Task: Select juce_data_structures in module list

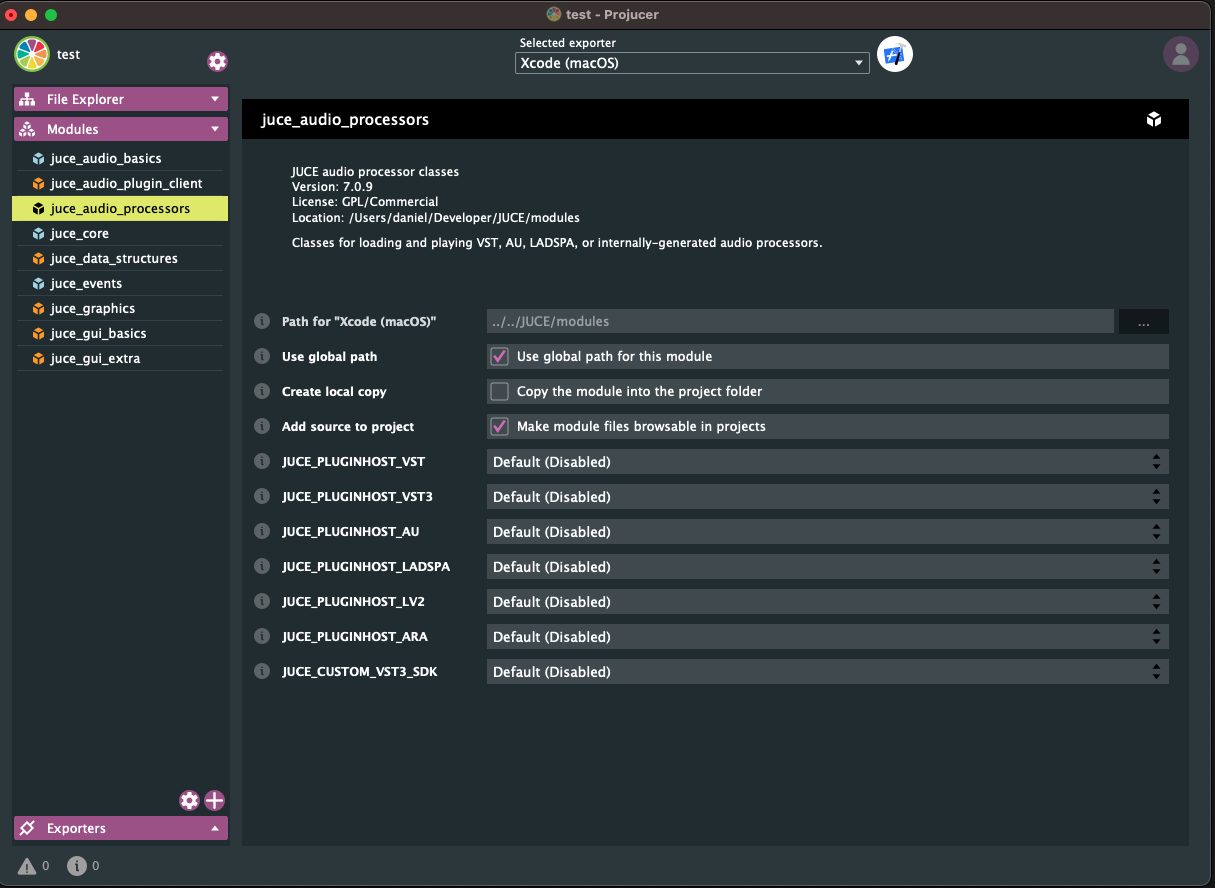Action: tap(120, 258)
